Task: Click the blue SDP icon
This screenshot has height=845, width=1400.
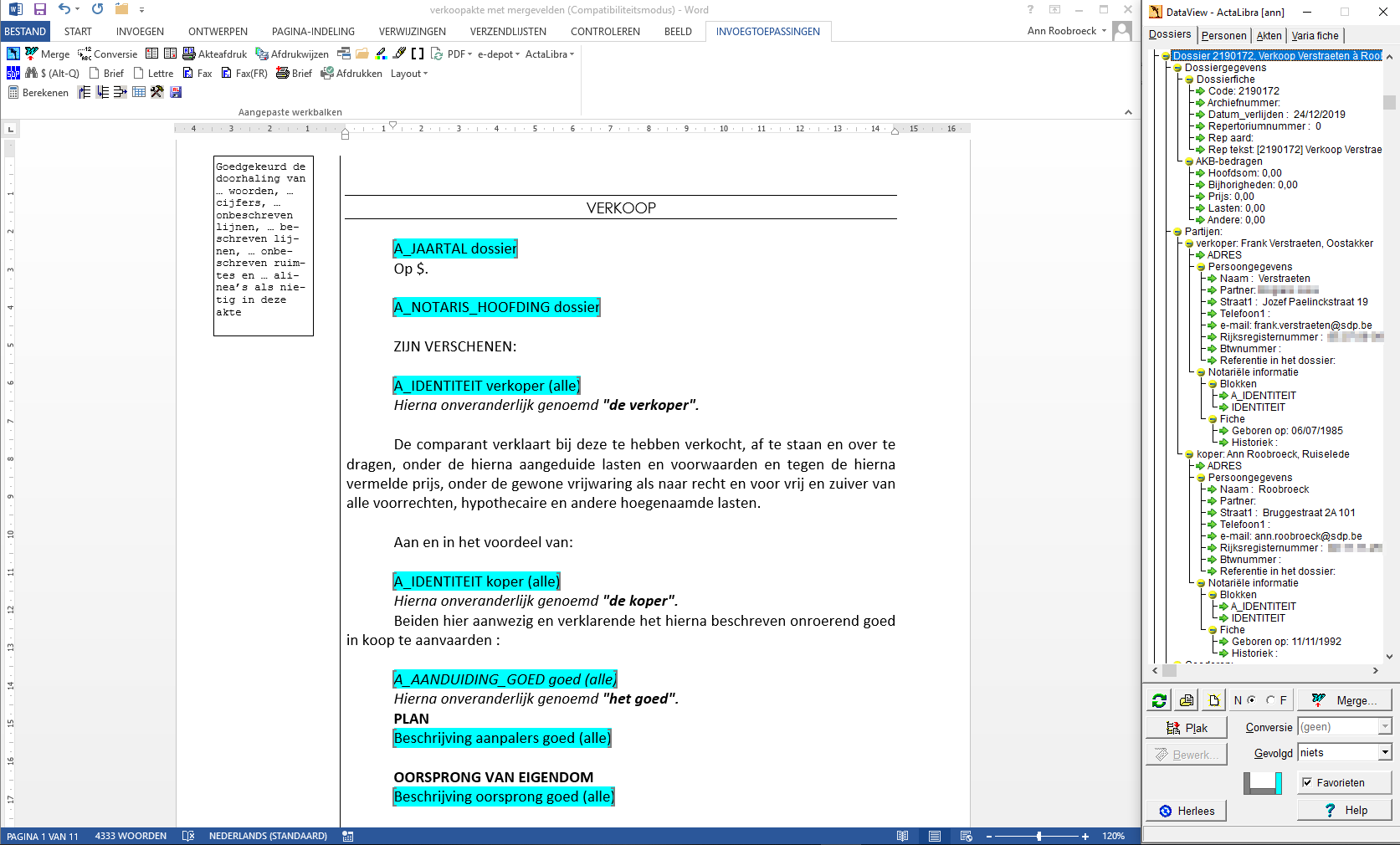Action: point(13,73)
